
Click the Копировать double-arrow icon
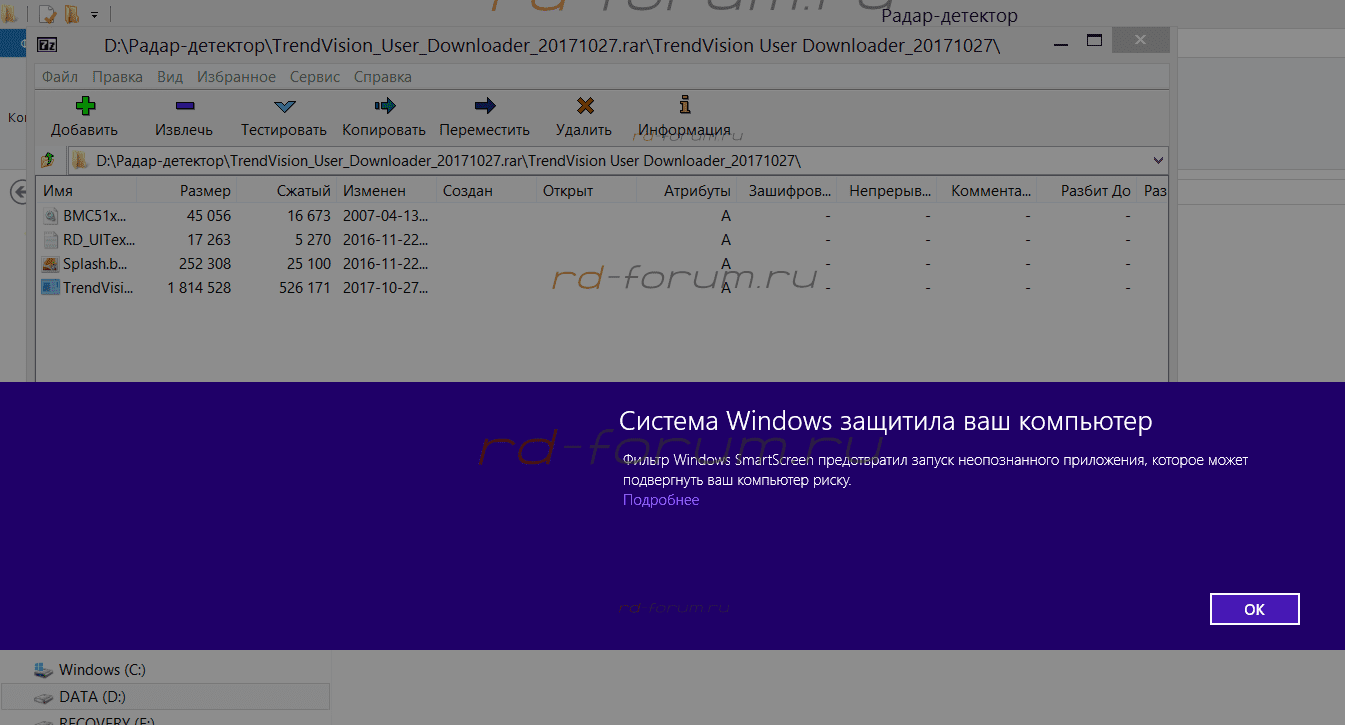click(x=384, y=106)
